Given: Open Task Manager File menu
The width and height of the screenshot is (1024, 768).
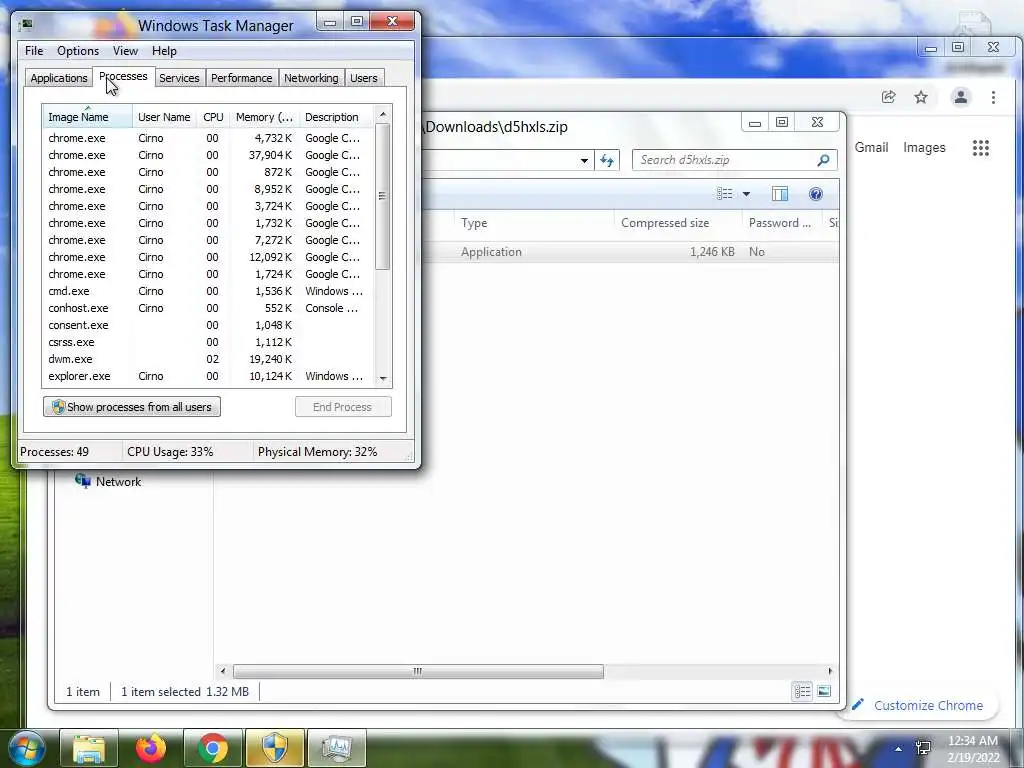Looking at the screenshot, I should pyautogui.click(x=34, y=51).
